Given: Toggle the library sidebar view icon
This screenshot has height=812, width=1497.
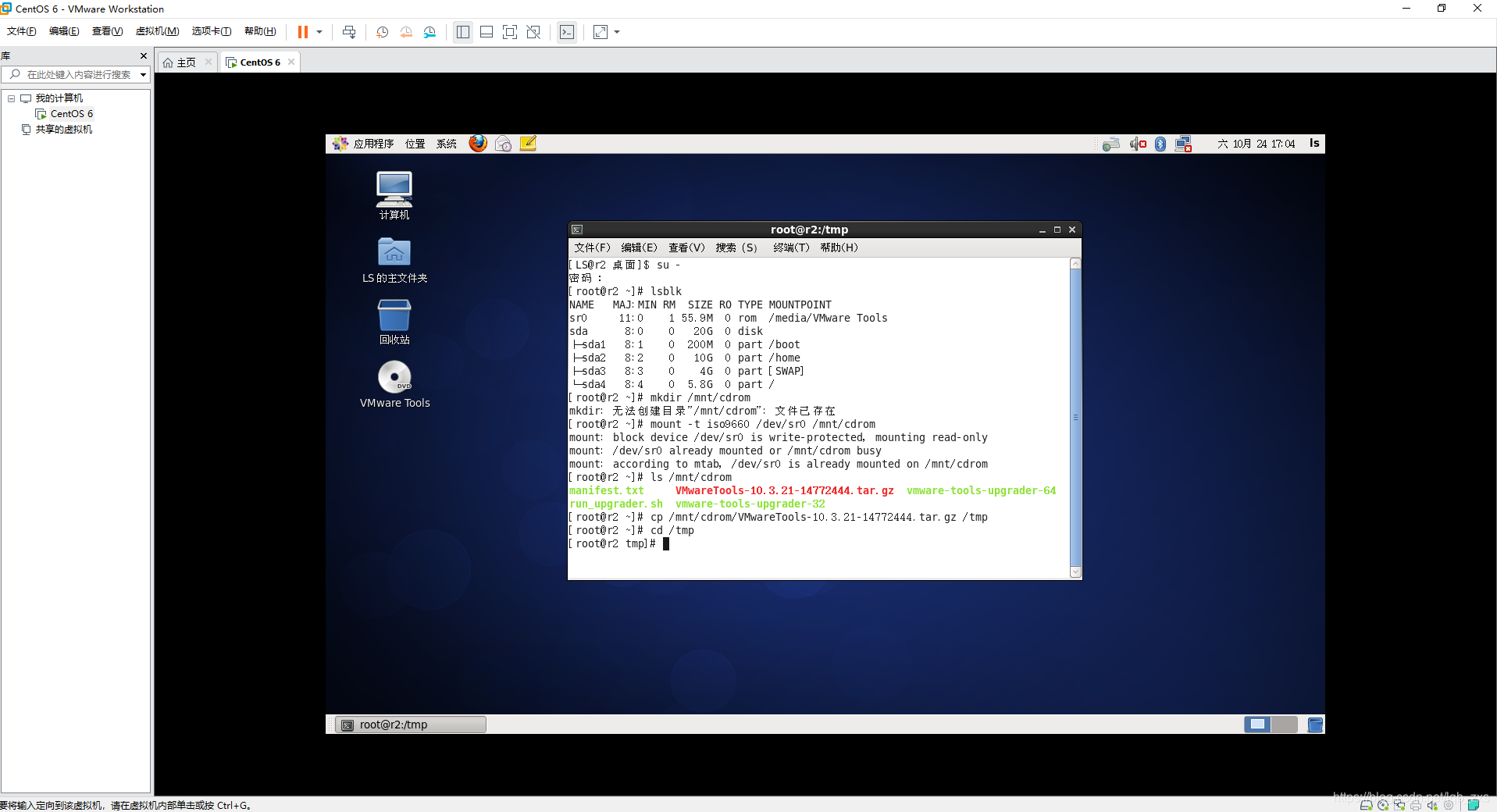Looking at the screenshot, I should [463, 32].
